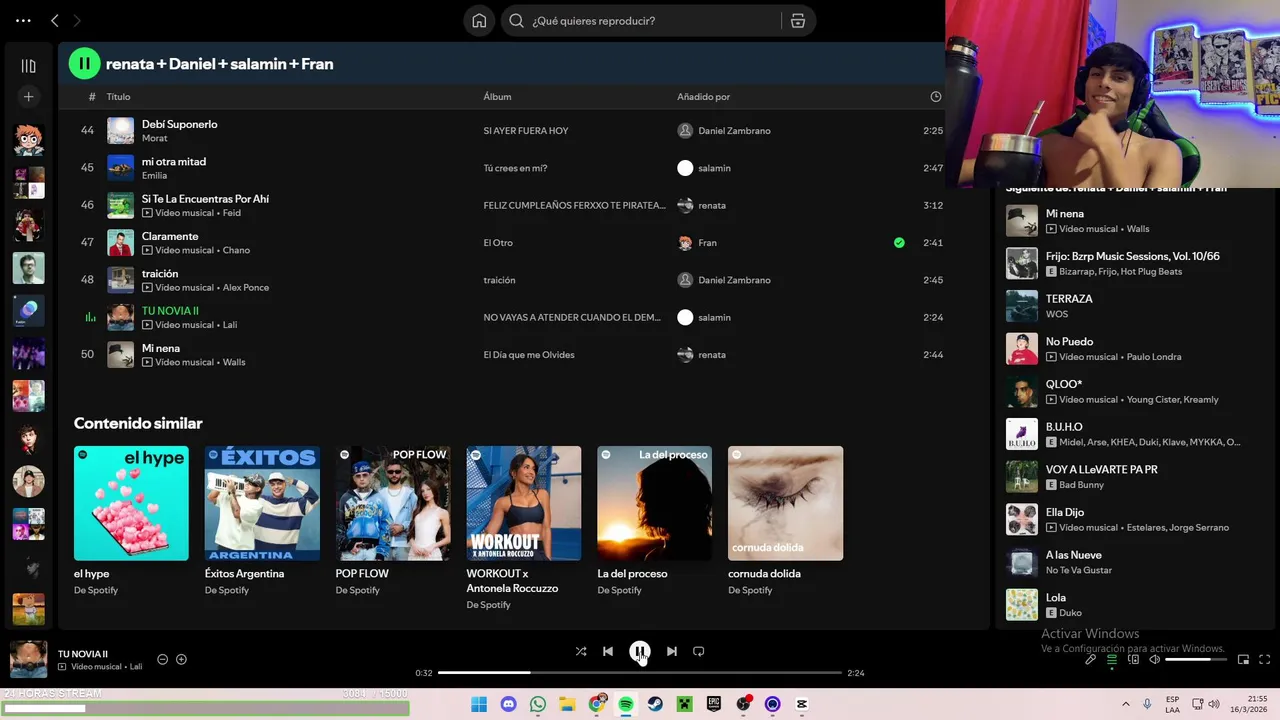Open now-playing album art thumbnail
Image resolution: width=1280 pixels, height=720 pixels.
pos(28,659)
